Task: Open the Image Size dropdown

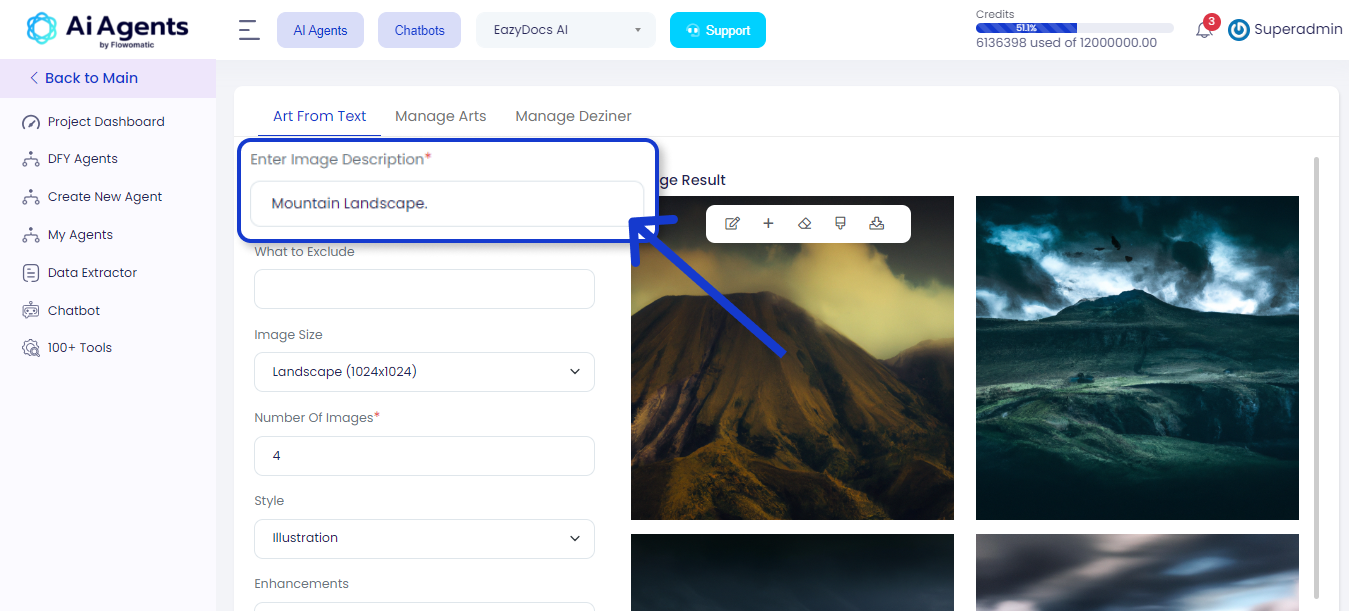Action: (424, 371)
